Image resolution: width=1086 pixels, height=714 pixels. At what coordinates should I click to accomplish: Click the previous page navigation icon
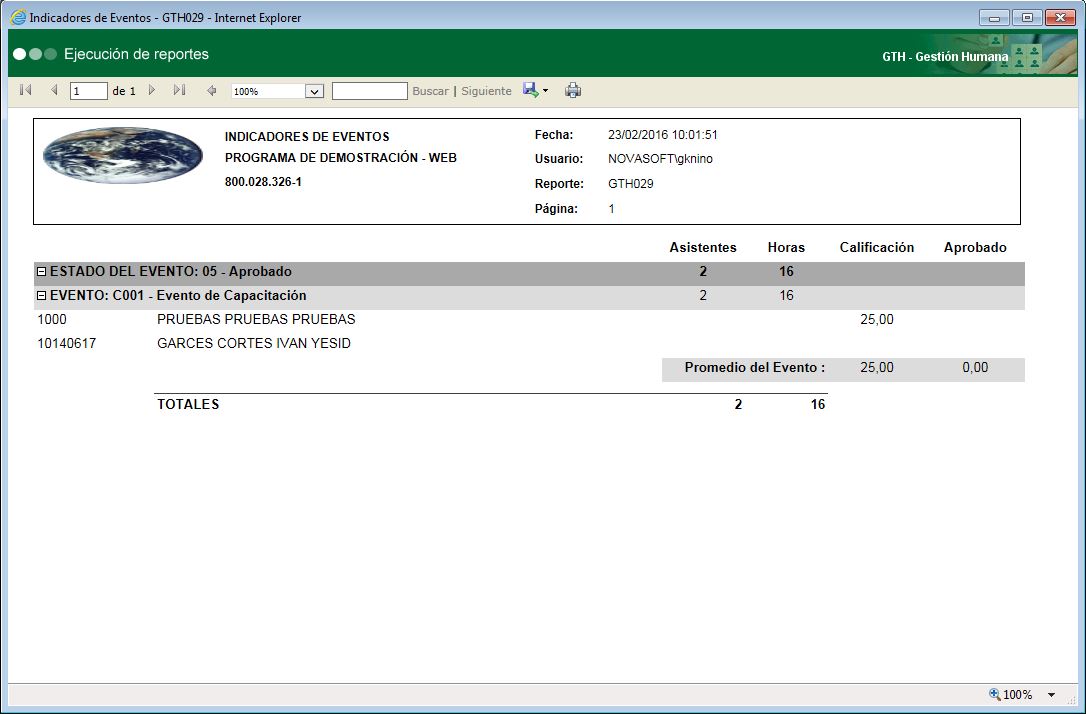[x=53, y=90]
